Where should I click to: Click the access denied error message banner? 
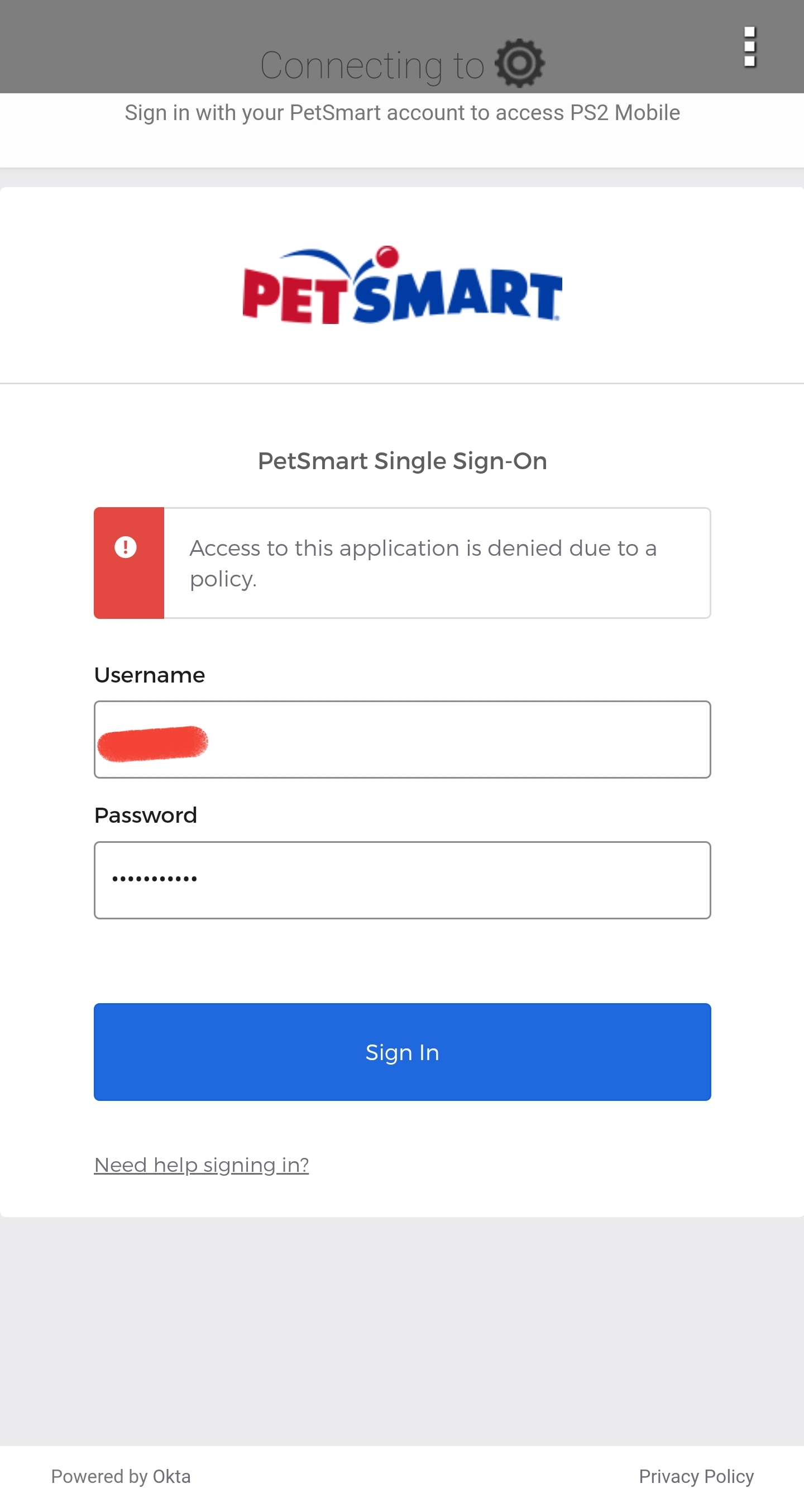pos(423,562)
